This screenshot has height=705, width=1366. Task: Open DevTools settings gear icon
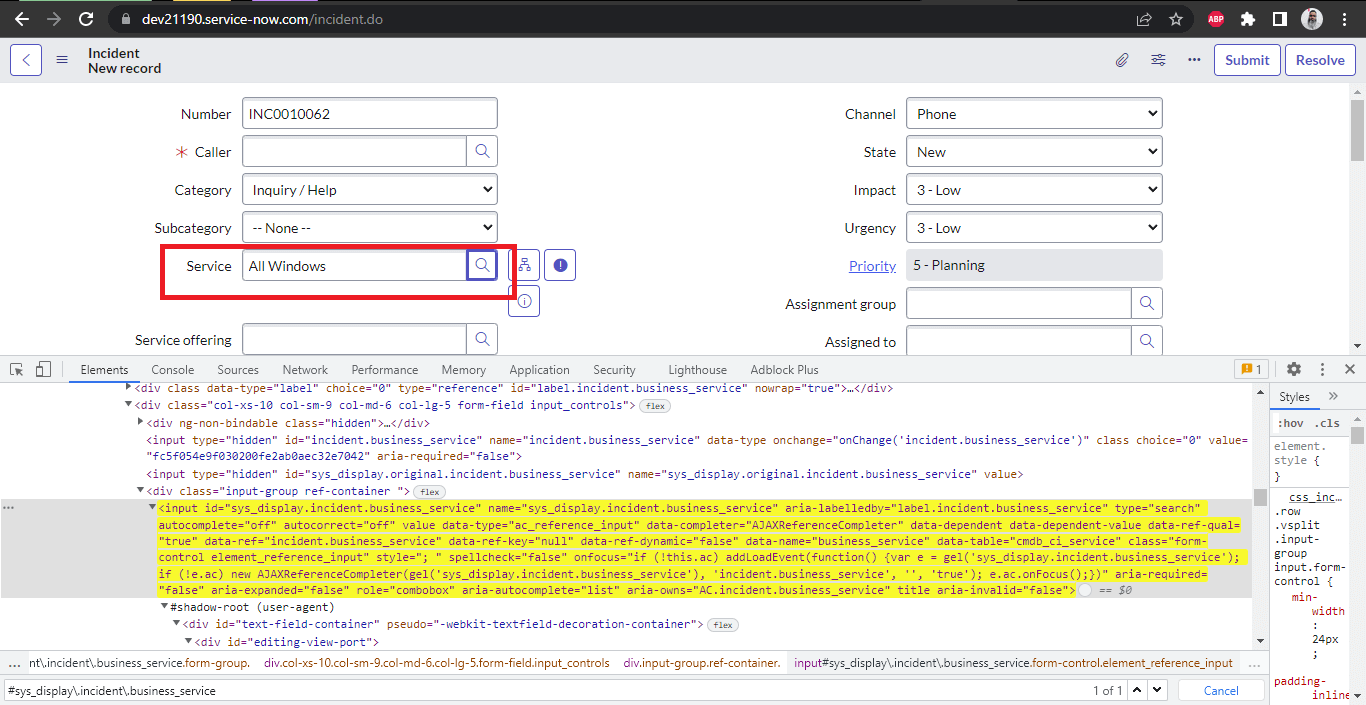pos(1293,369)
